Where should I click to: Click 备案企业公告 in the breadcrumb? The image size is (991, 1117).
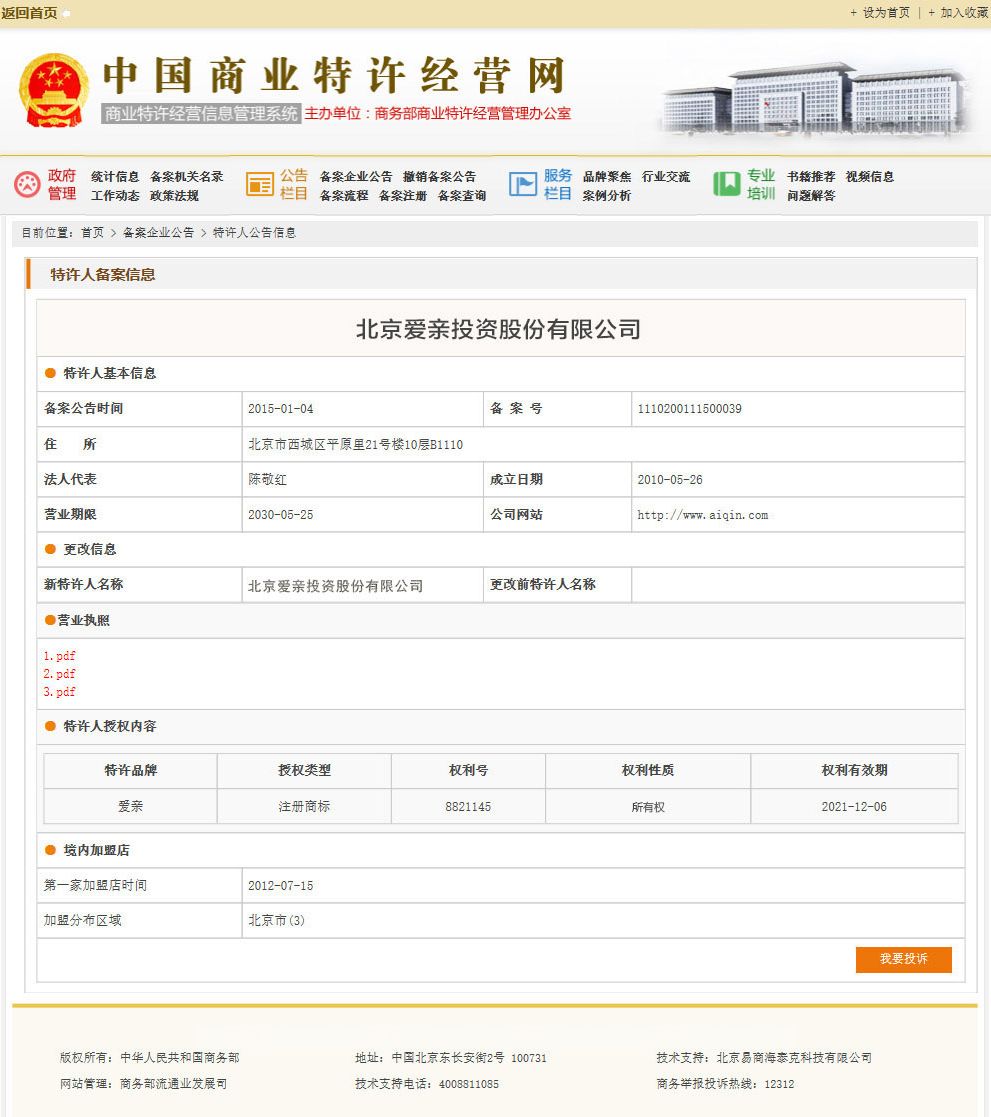[158, 233]
